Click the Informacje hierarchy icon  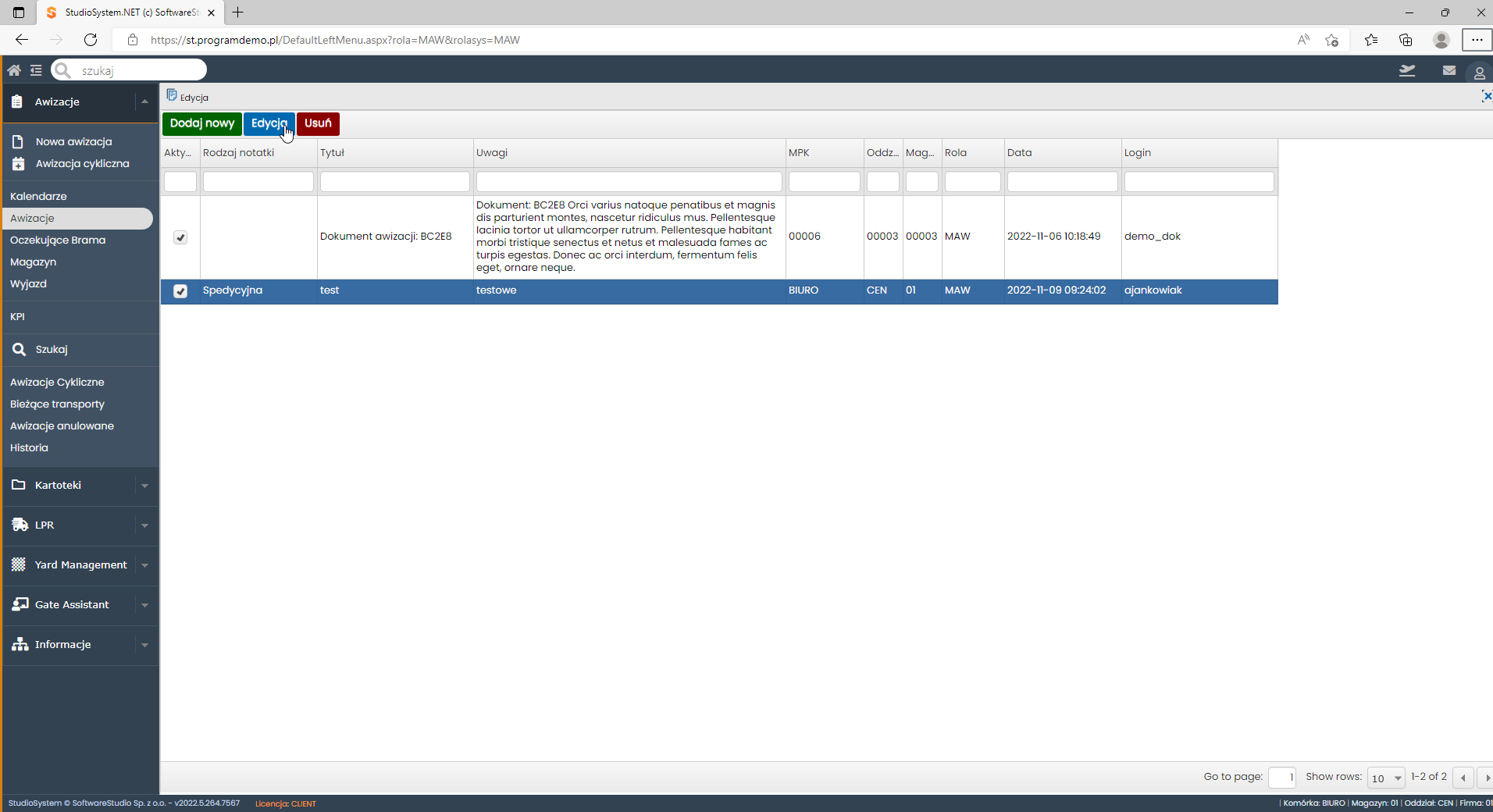20,644
